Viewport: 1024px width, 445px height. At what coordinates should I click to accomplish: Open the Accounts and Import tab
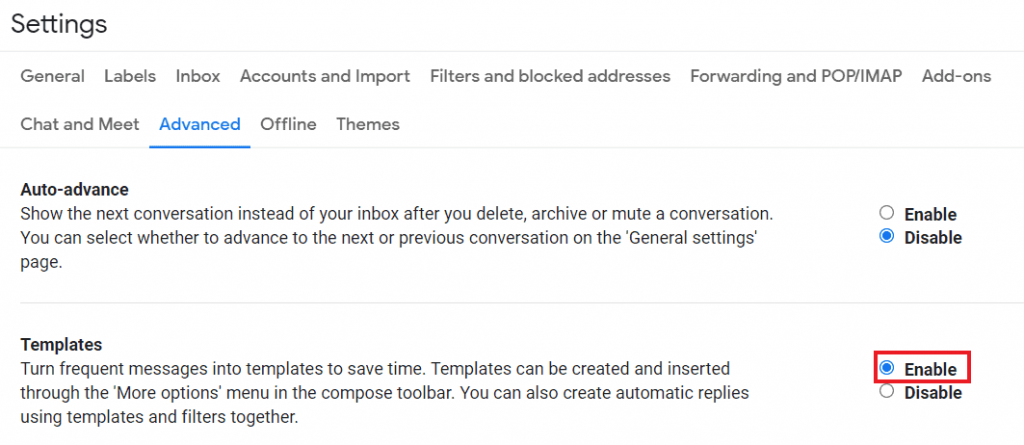(x=325, y=76)
